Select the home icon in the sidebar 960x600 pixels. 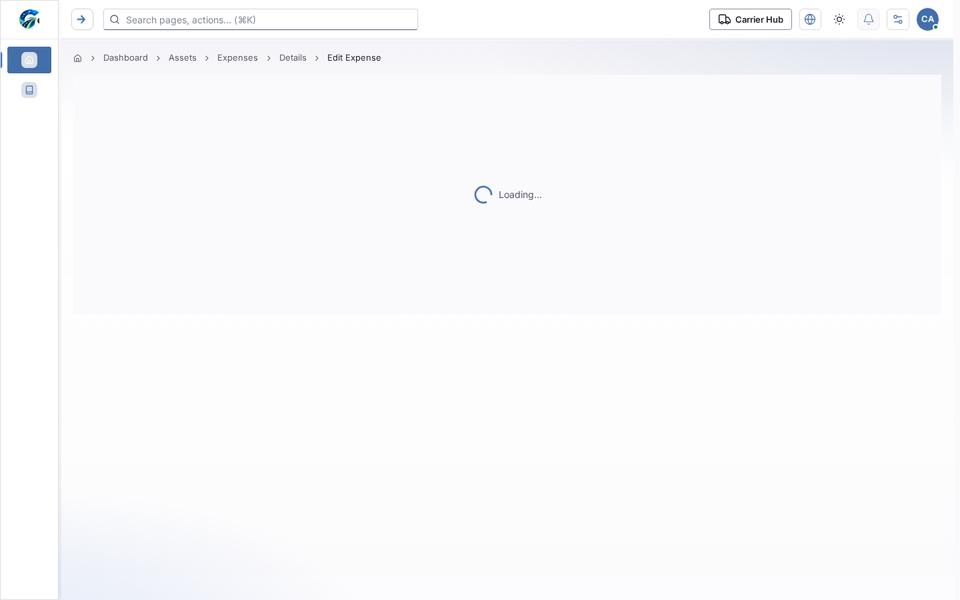click(x=29, y=60)
